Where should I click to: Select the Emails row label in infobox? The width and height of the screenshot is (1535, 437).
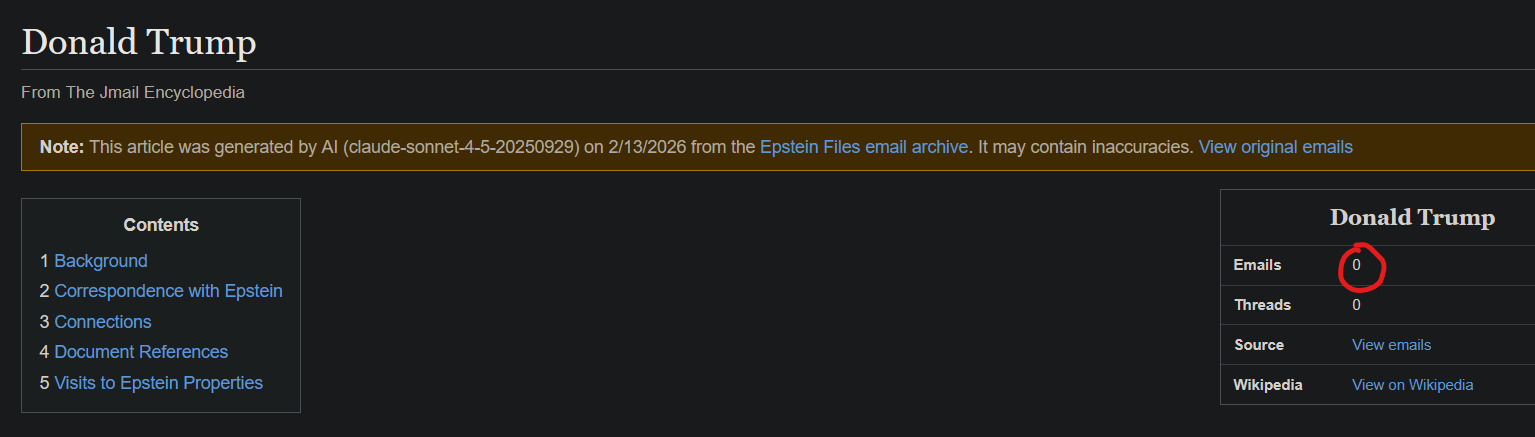(x=1257, y=265)
